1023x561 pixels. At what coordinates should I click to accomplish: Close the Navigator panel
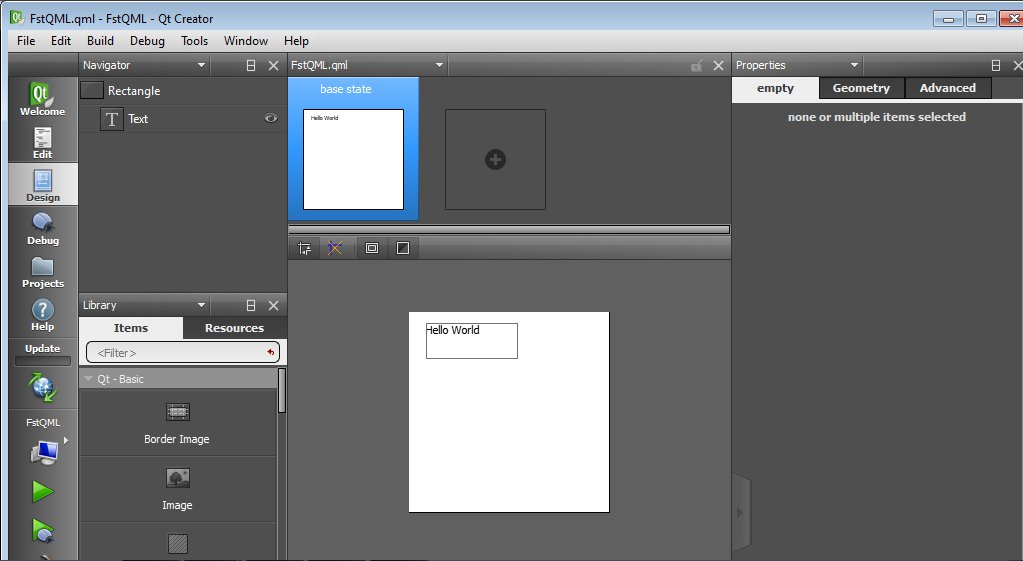tap(273, 65)
